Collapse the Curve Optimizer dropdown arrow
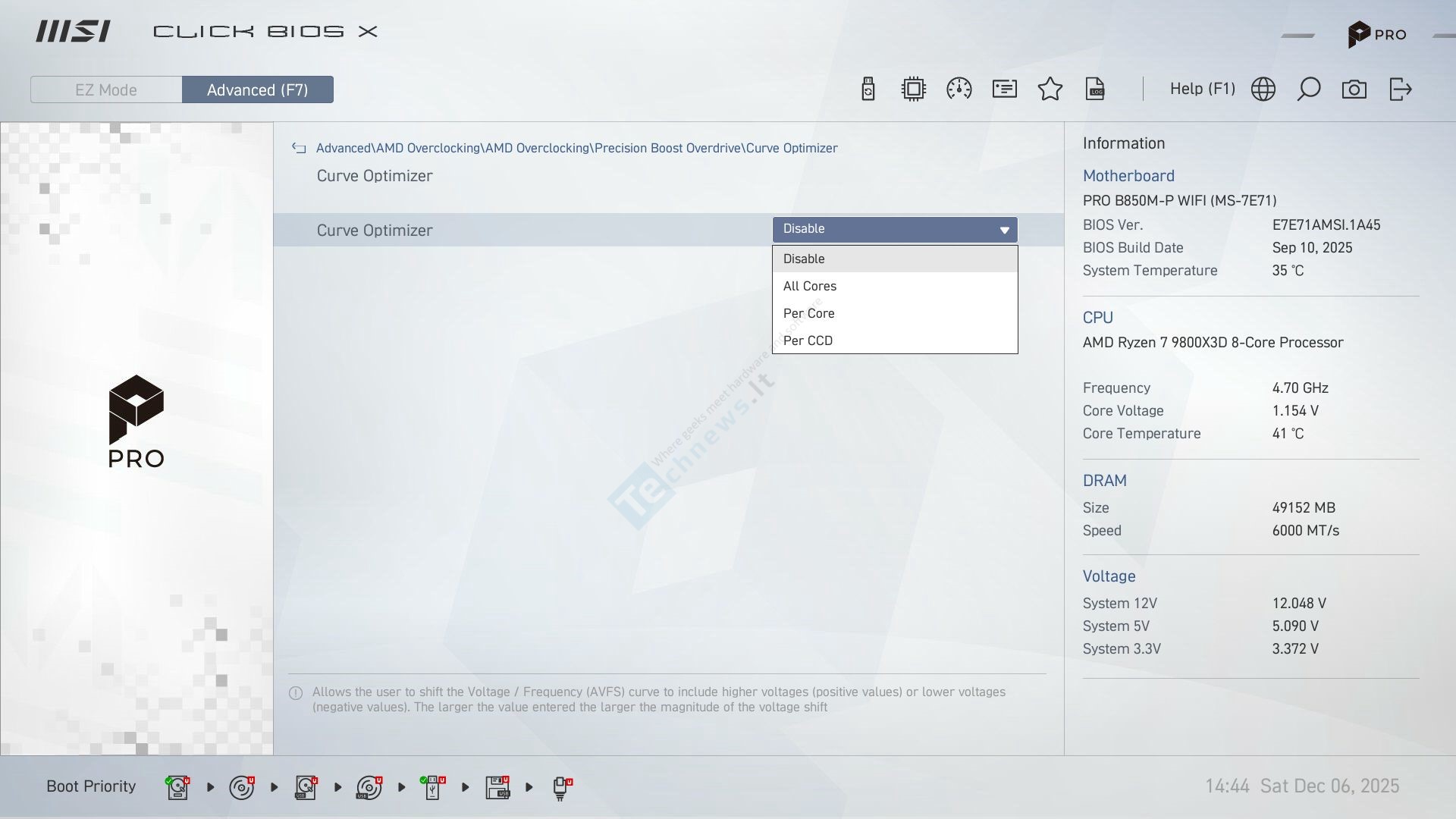 click(1004, 230)
